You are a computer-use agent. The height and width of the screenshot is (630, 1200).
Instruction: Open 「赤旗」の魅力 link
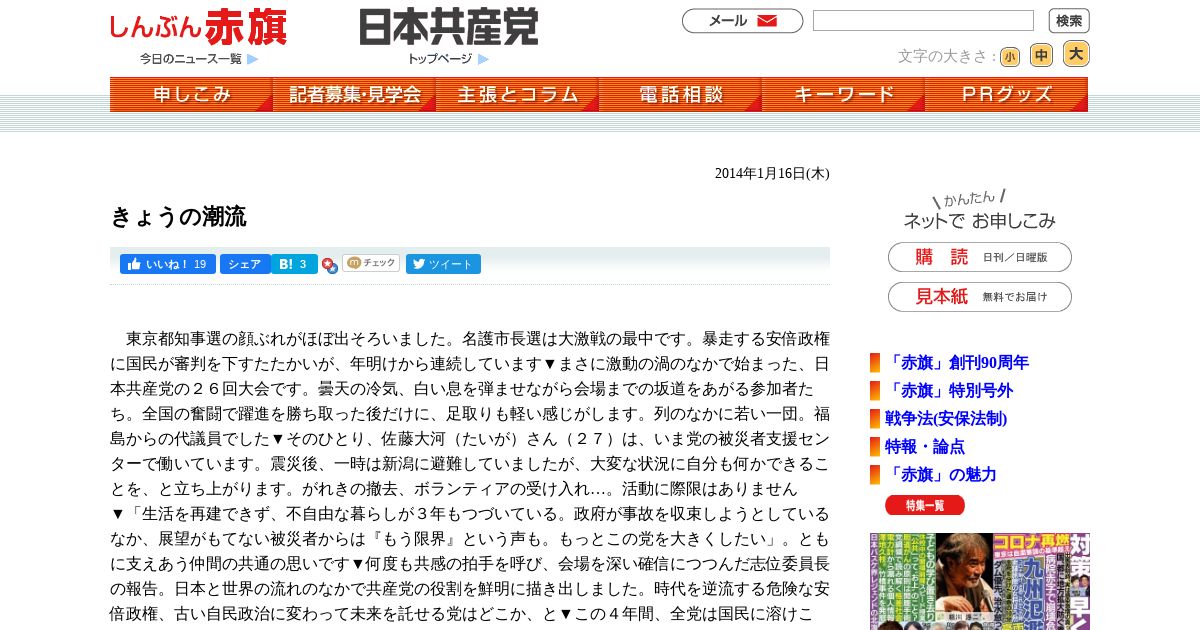coord(941,475)
